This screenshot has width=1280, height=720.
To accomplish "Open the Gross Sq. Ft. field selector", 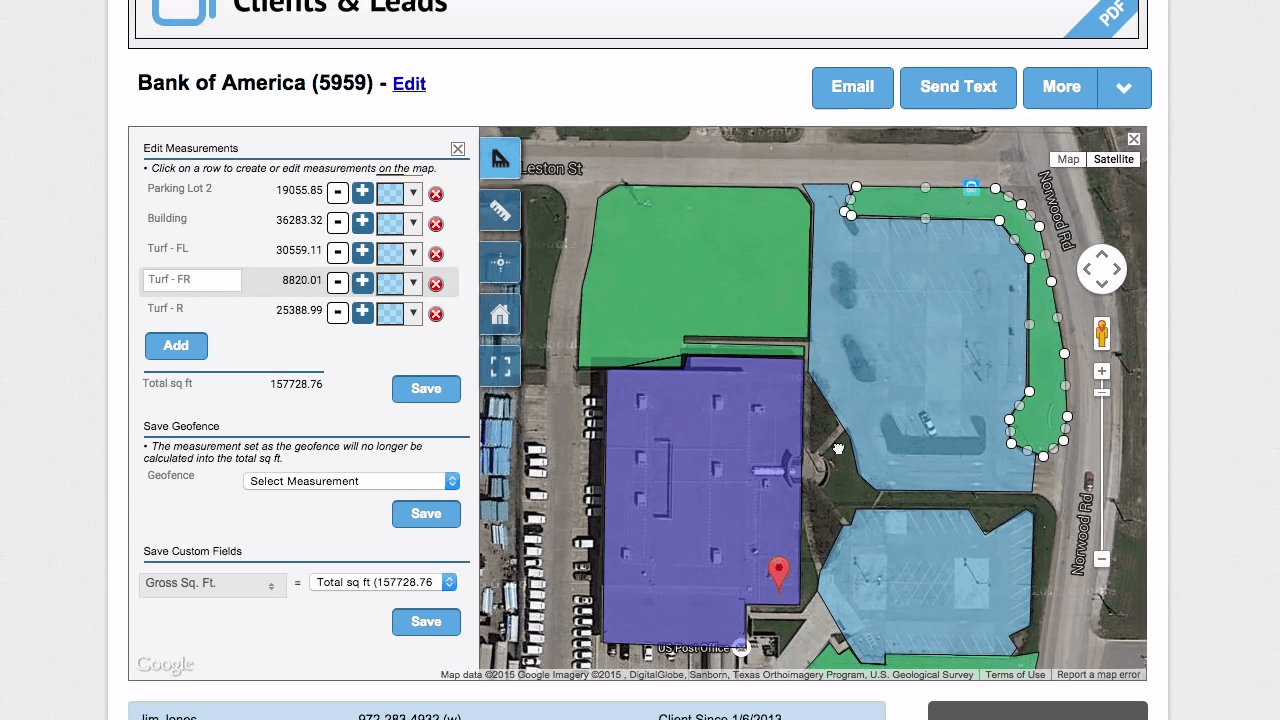I will tap(212, 584).
